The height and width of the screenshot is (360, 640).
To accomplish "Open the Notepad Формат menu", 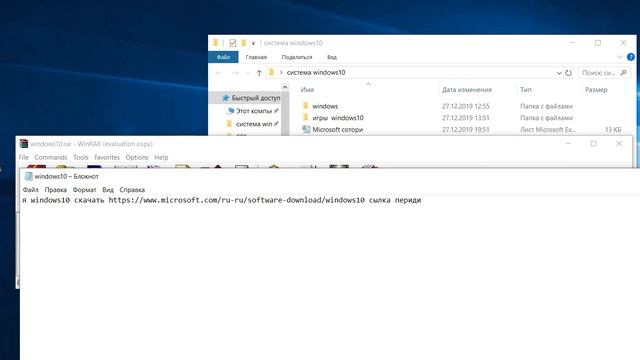I will (x=84, y=190).
